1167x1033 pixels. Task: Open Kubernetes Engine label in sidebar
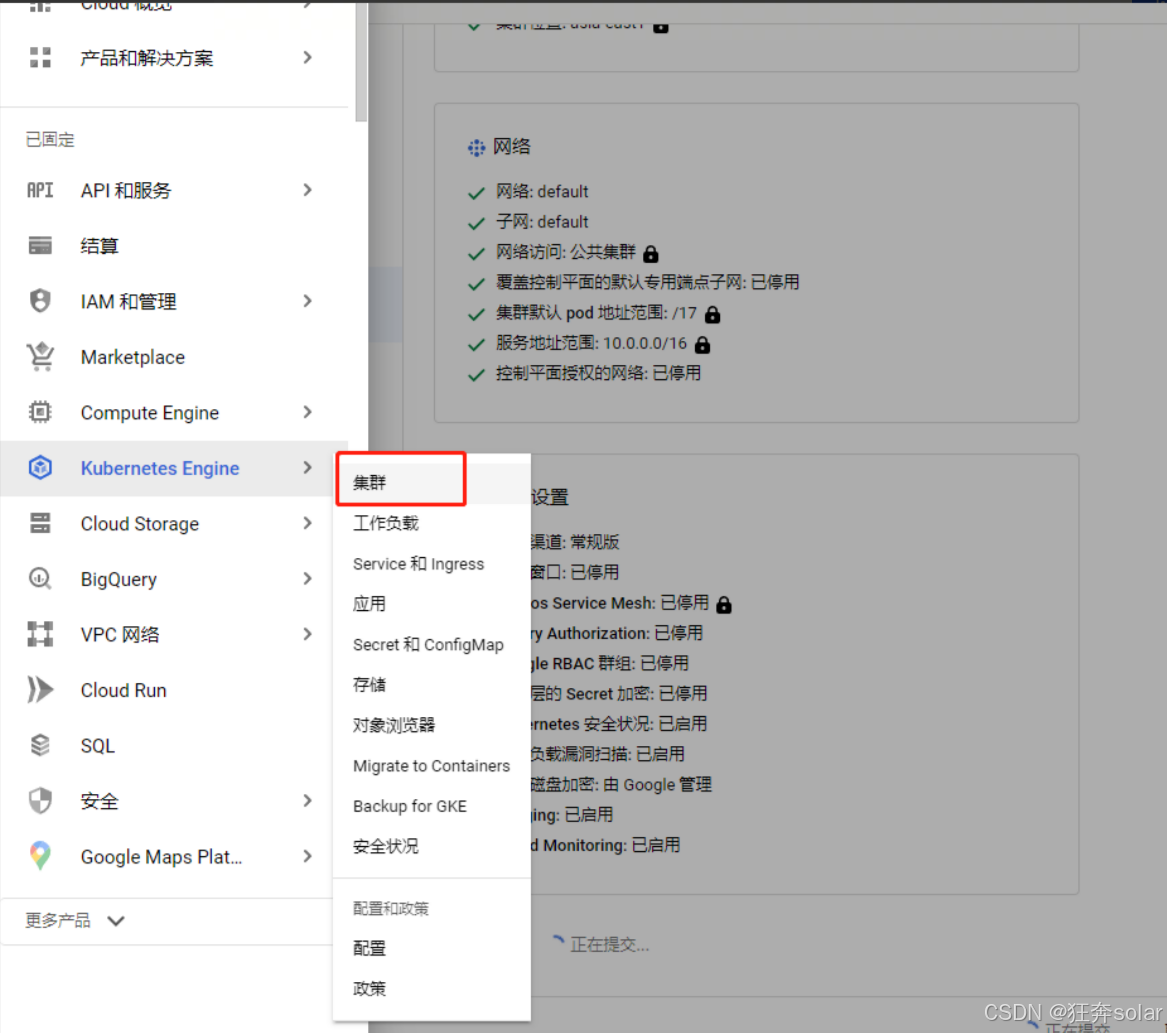click(160, 468)
